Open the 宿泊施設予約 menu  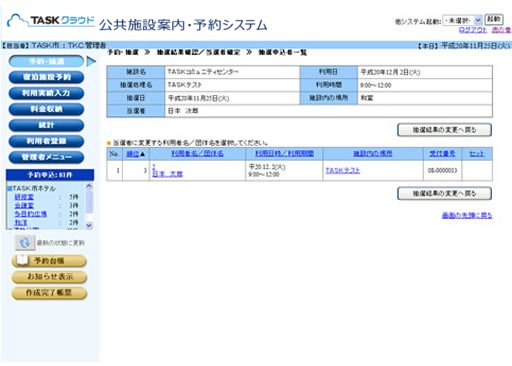tap(46, 77)
